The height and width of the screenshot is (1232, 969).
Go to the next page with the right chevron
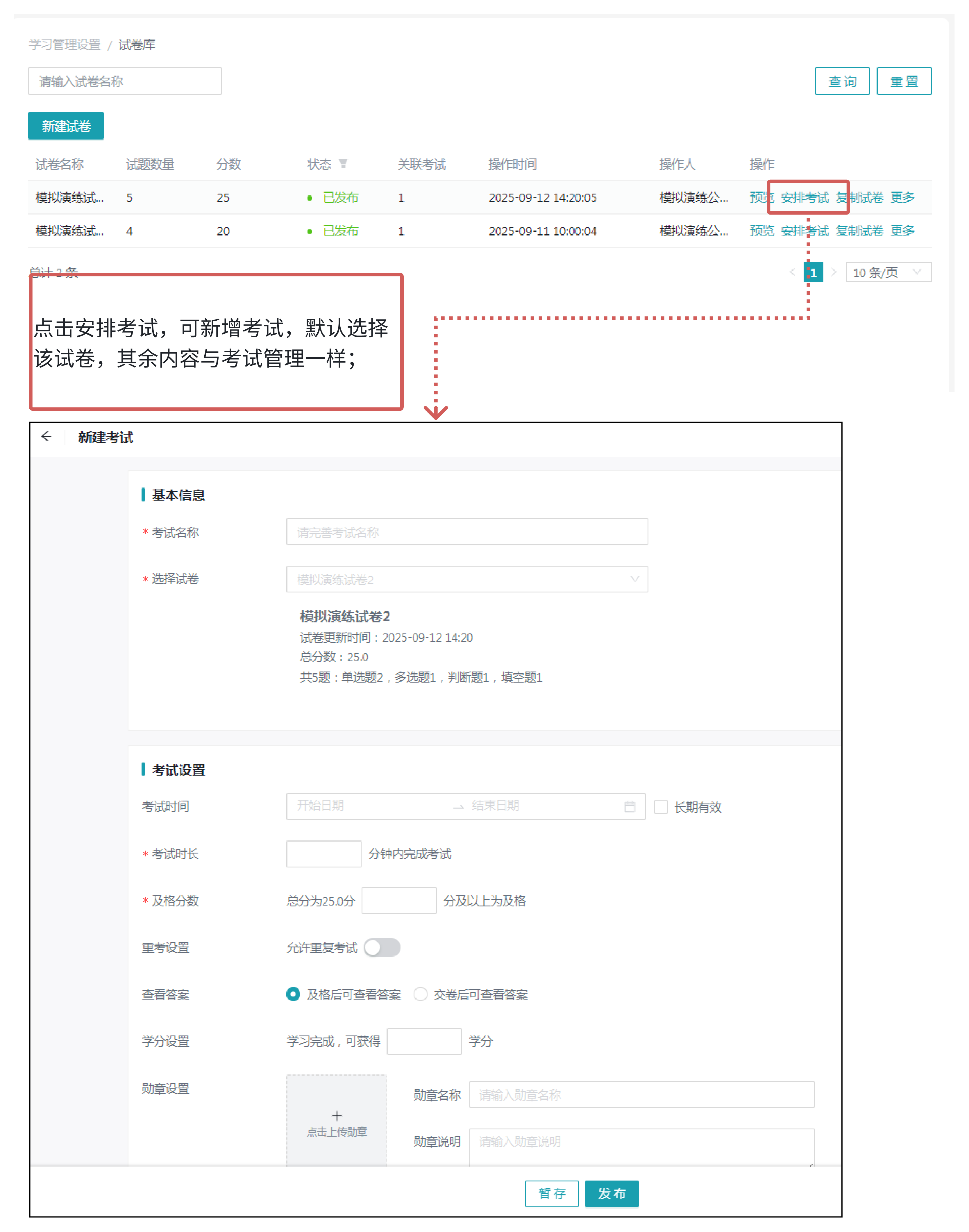point(833,272)
